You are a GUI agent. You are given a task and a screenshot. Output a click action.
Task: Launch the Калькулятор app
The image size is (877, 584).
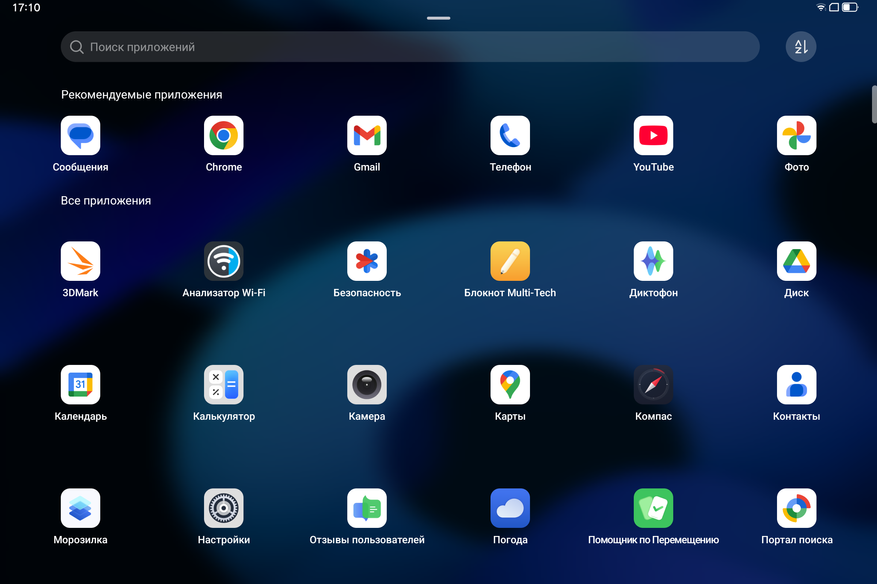pyautogui.click(x=224, y=385)
